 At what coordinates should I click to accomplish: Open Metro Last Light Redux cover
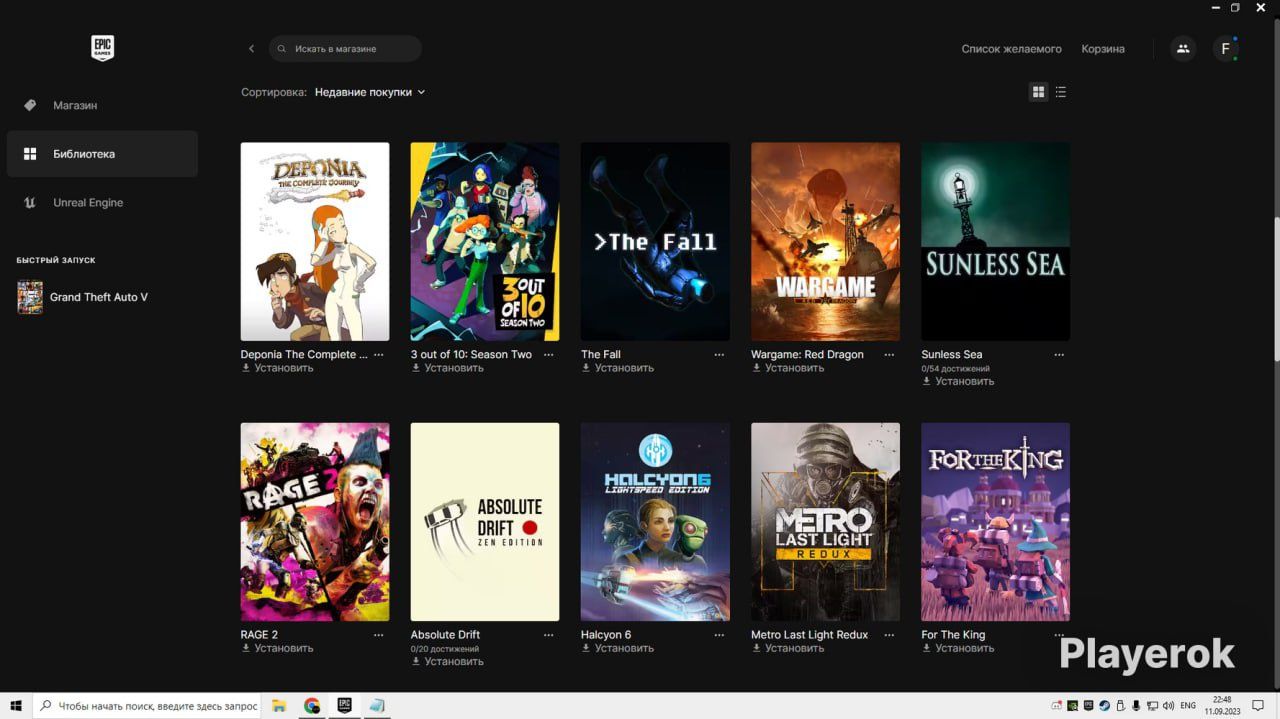(825, 522)
